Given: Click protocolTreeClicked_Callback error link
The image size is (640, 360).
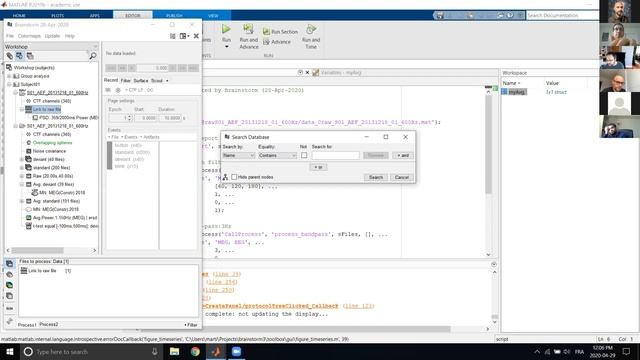Looking at the screenshot, I should [x=271, y=306].
